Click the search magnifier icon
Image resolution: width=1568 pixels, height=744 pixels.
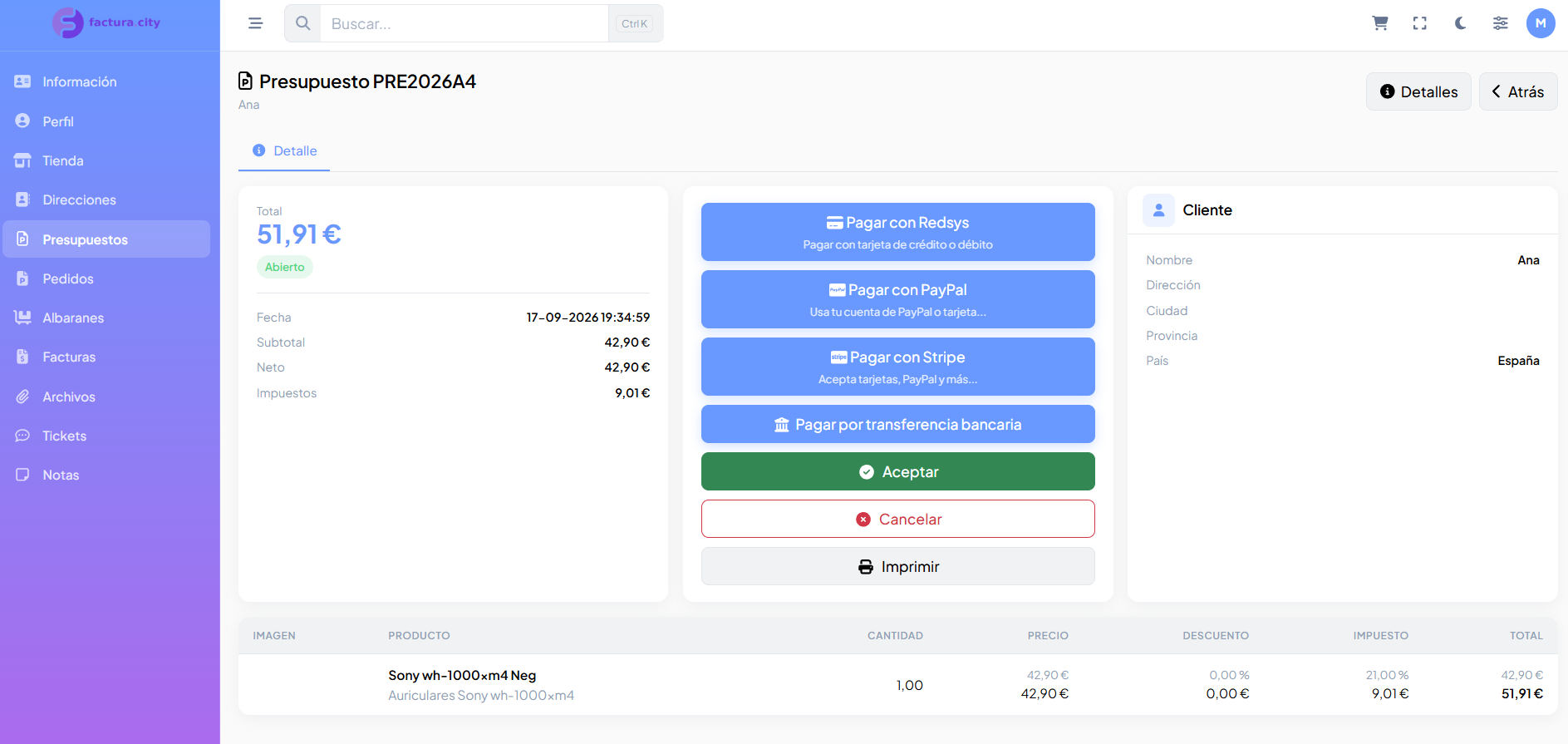click(x=303, y=23)
